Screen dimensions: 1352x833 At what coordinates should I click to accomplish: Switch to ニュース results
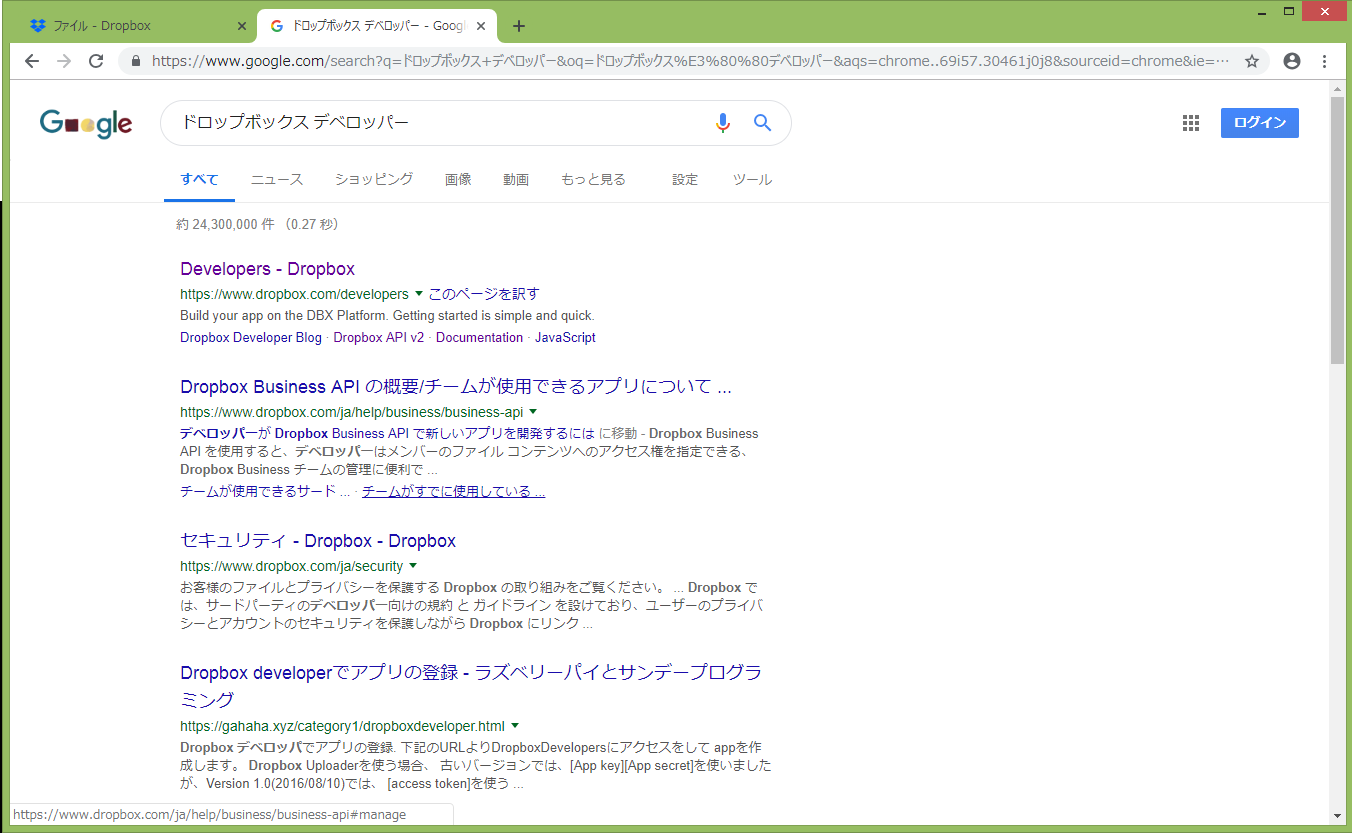pos(277,180)
